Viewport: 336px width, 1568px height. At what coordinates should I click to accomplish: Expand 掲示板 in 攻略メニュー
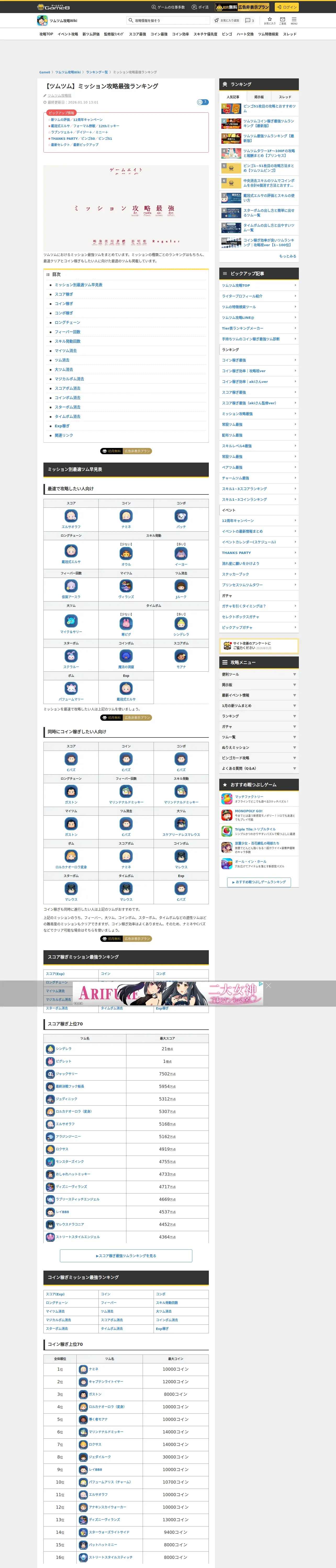coord(259,684)
